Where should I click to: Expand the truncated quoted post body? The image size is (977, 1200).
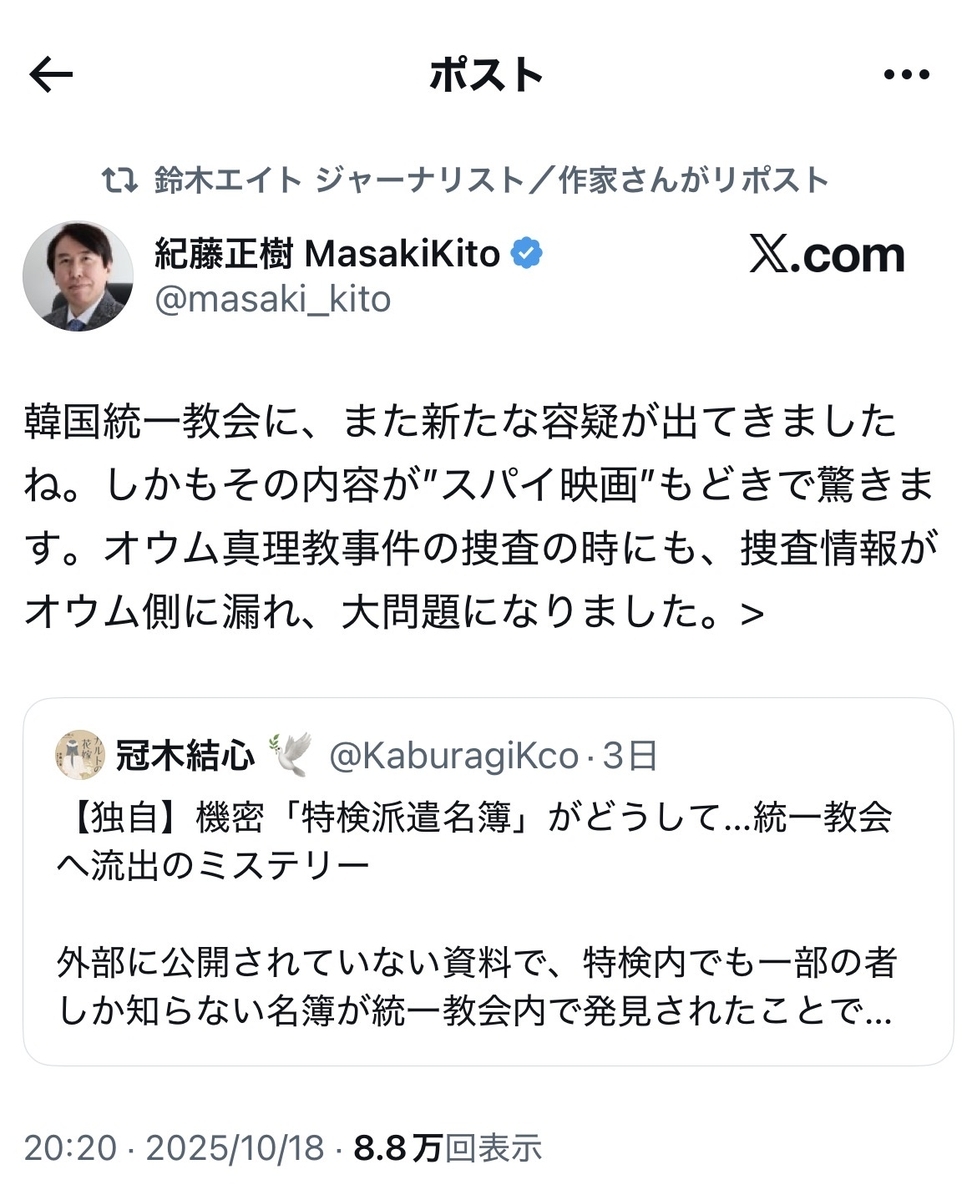pos(476,989)
